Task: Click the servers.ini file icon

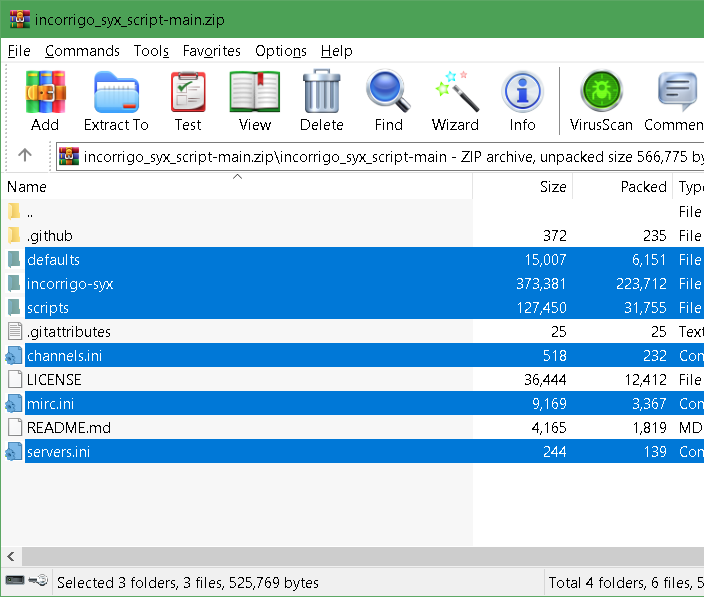Action: click(x=14, y=452)
